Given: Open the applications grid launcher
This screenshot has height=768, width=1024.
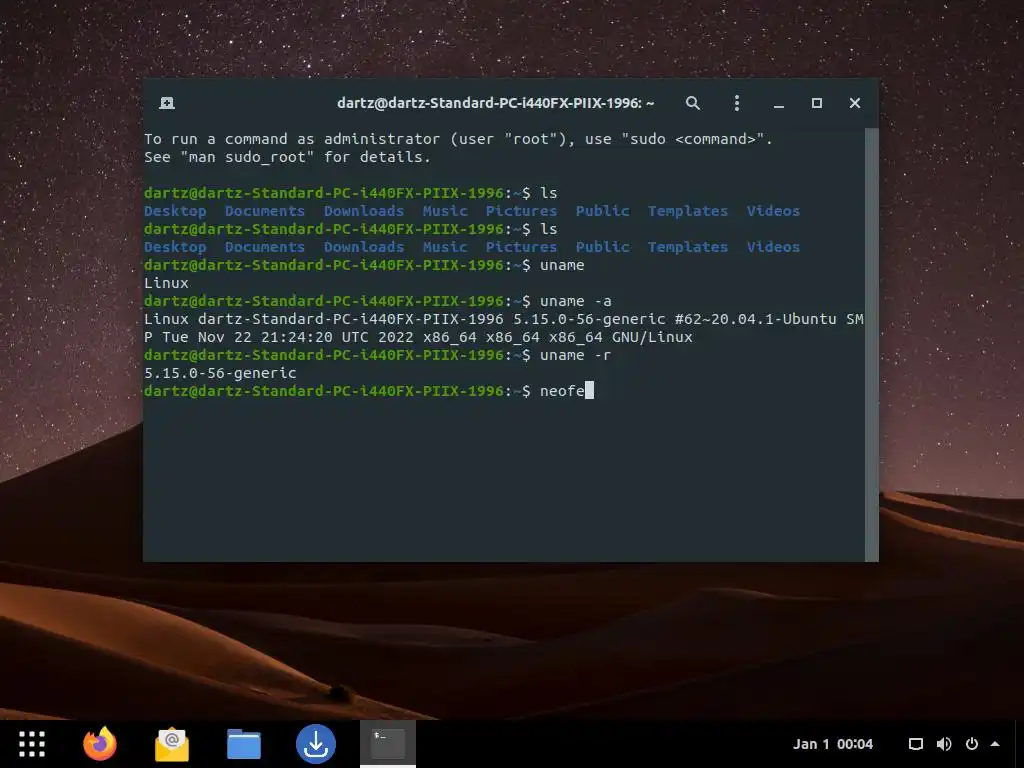Looking at the screenshot, I should 31,744.
